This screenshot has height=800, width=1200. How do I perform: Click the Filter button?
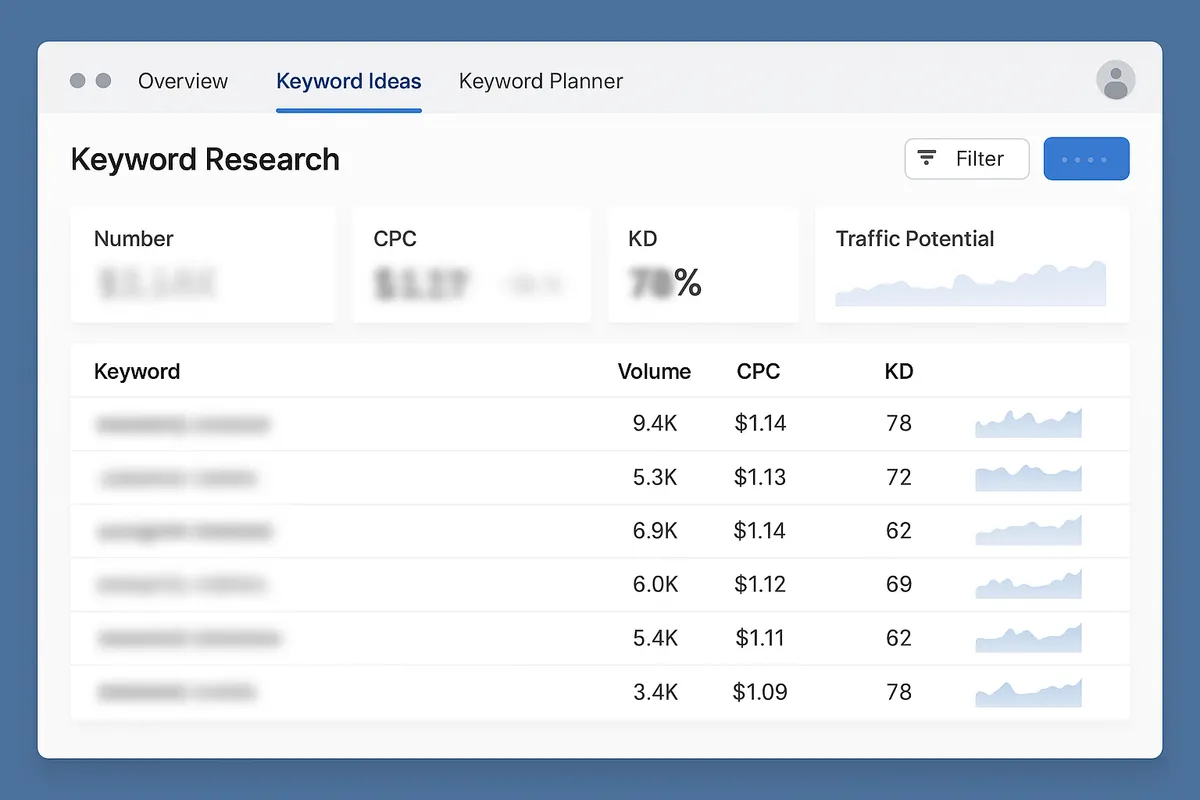pyautogui.click(x=967, y=159)
